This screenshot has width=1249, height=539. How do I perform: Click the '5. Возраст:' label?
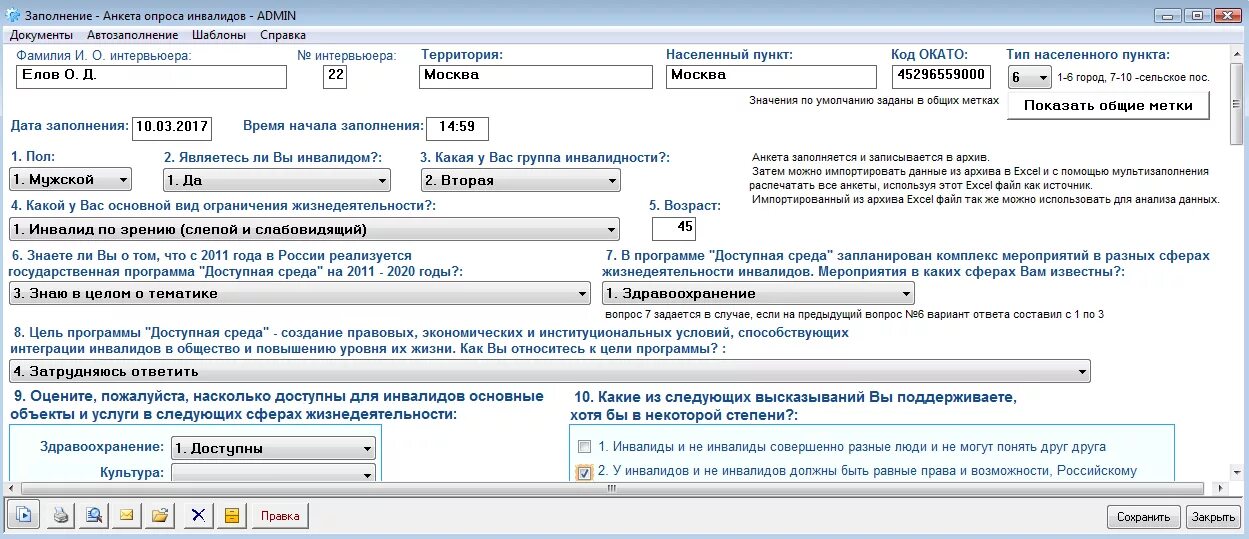pyautogui.click(x=684, y=205)
